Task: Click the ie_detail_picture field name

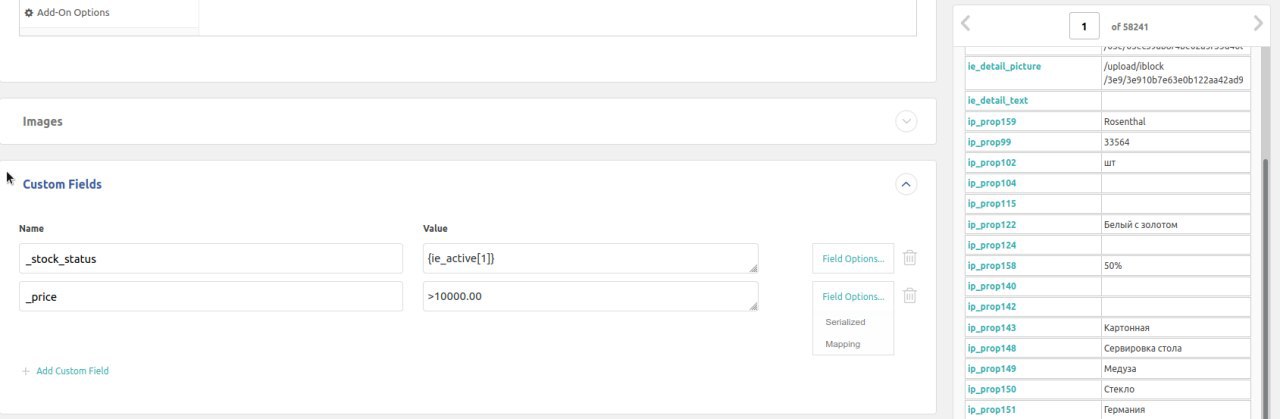Action: coord(1004,66)
